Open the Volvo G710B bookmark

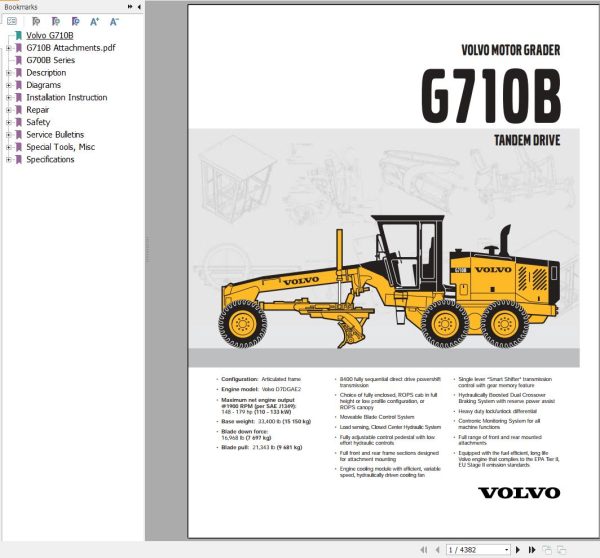pos(50,35)
